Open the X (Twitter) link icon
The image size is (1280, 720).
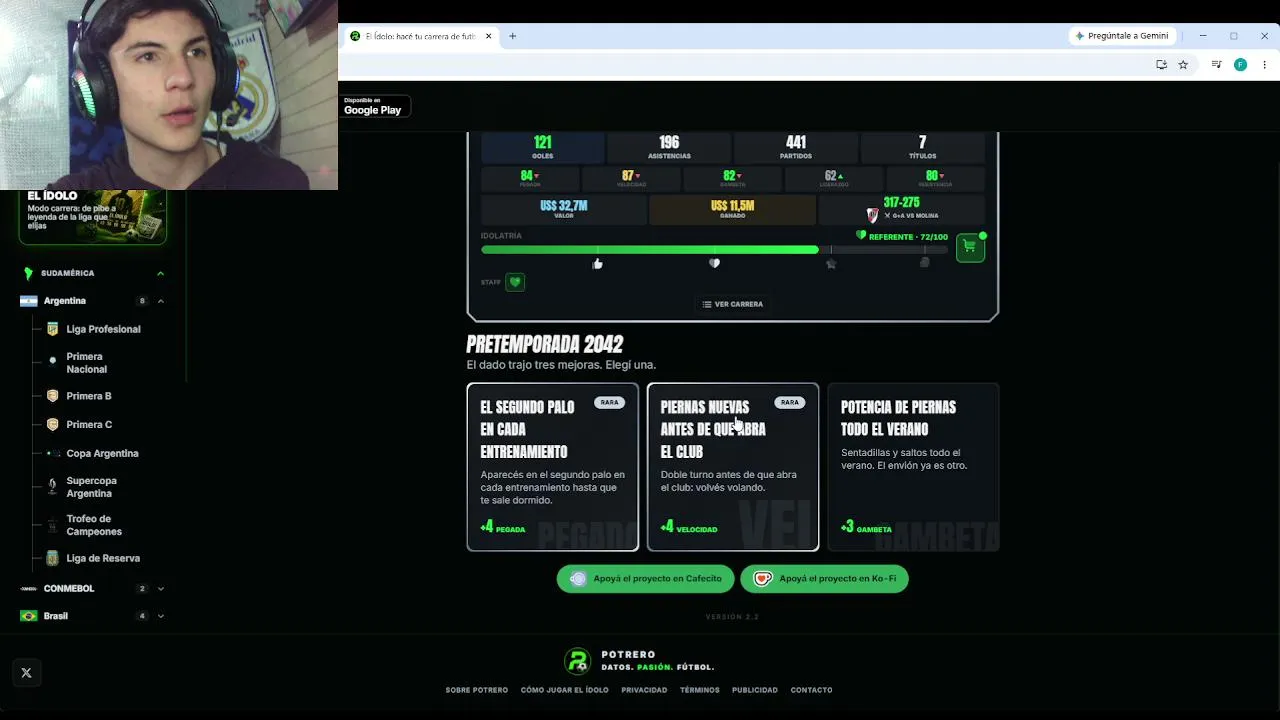(x=27, y=673)
